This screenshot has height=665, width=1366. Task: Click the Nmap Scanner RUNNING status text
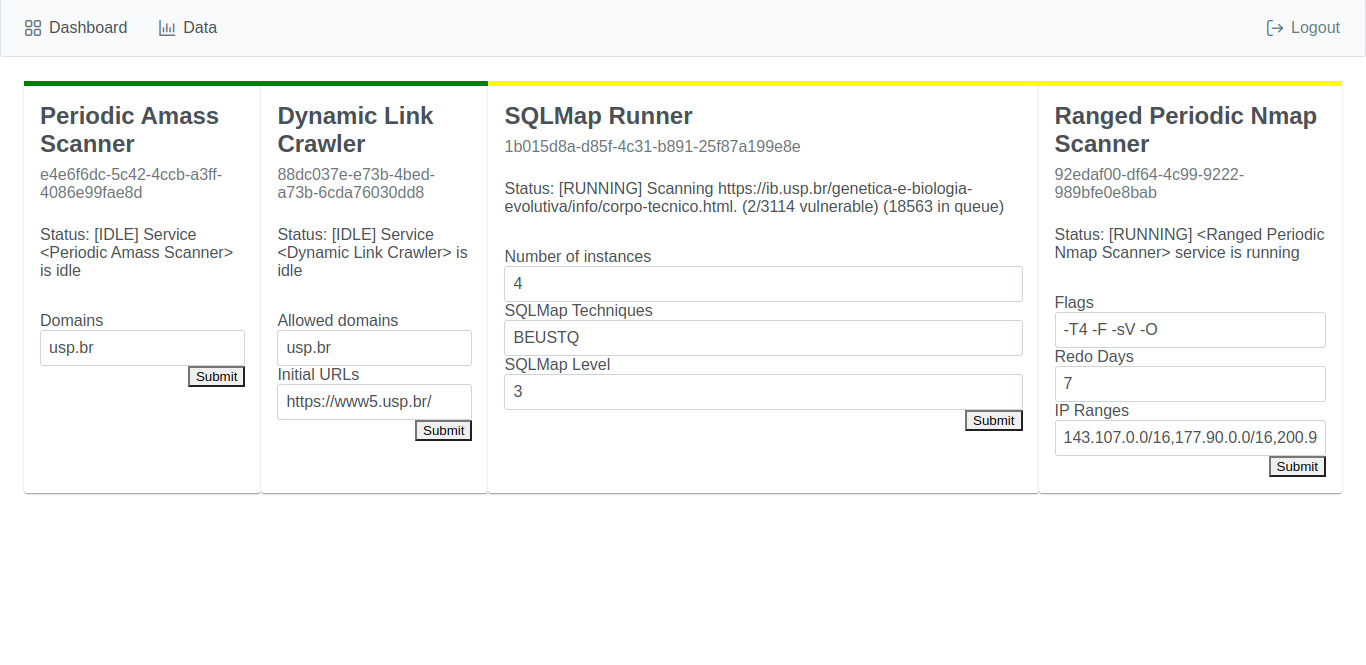pyautogui.click(x=1189, y=243)
